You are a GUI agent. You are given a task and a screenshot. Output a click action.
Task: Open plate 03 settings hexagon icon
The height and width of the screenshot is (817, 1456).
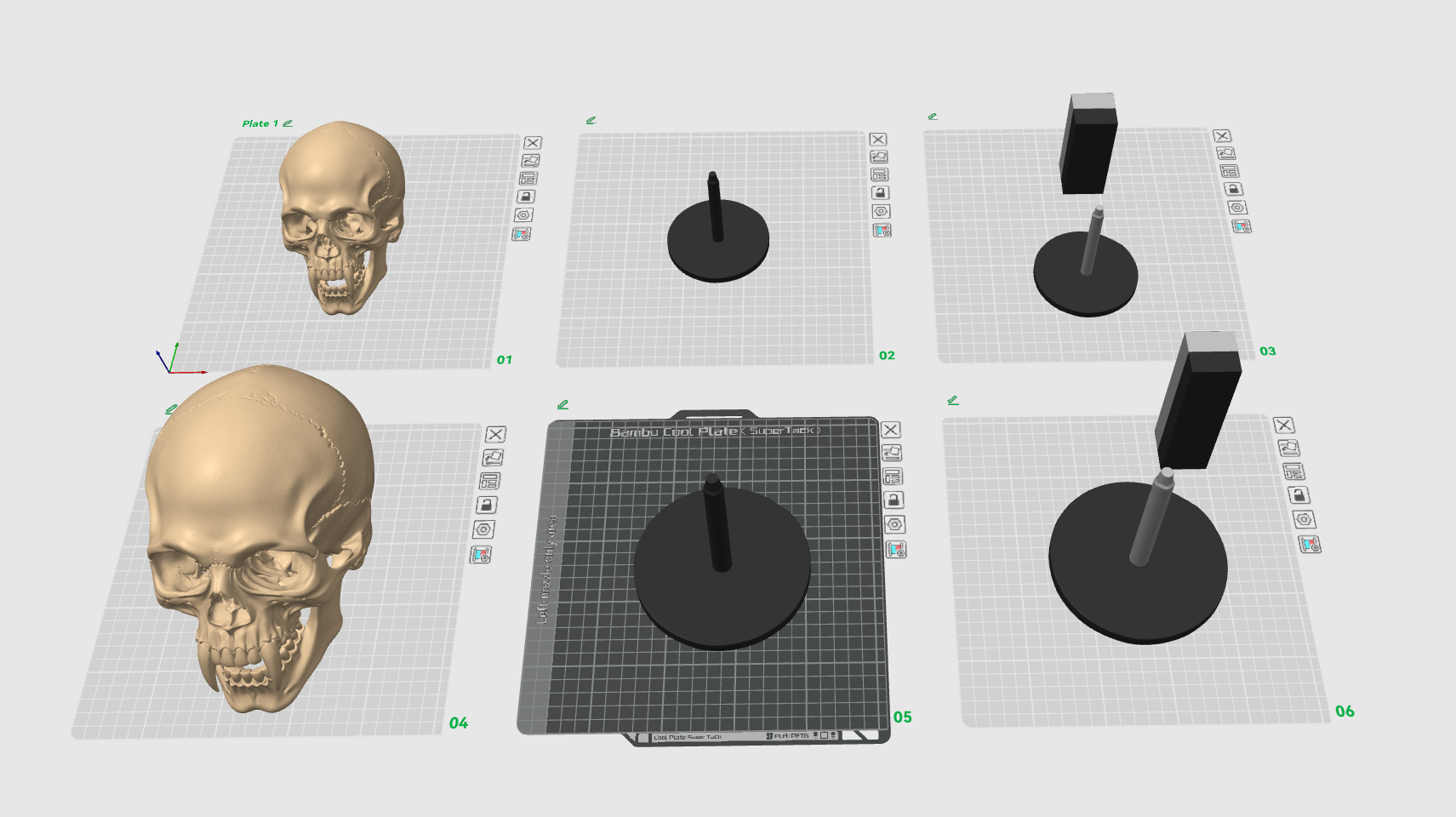coord(1237,208)
